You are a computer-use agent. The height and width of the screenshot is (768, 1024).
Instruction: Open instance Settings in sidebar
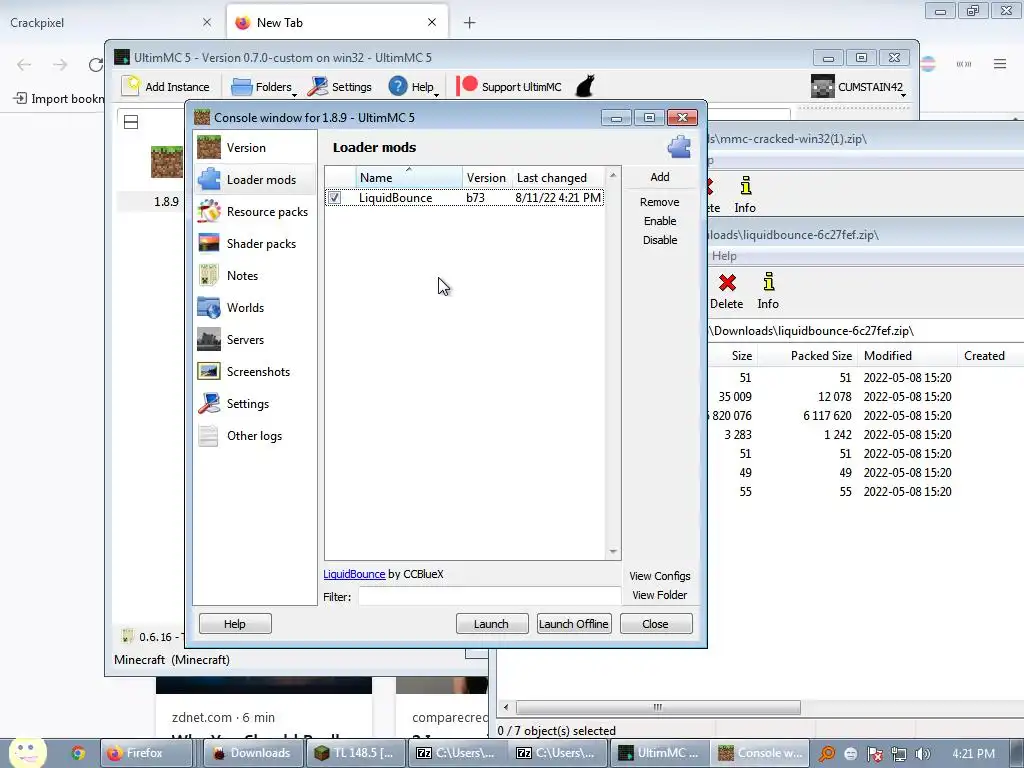tap(255, 404)
